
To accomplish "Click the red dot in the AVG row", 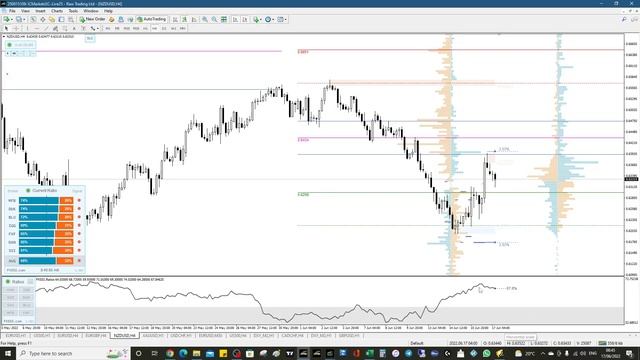I will [79, 260].
